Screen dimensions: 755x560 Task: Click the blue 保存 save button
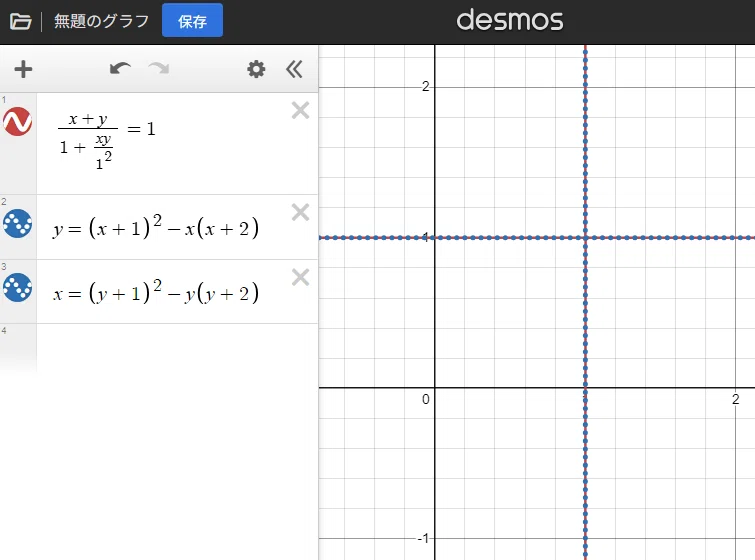coord(192,21)
